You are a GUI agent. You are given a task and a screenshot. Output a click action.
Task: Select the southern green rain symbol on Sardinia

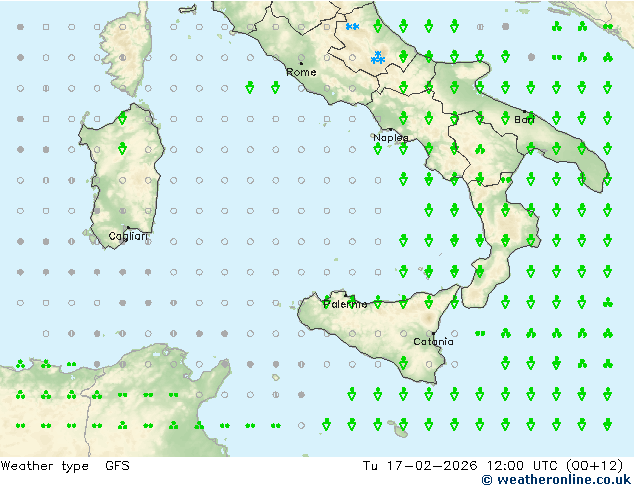[123, 149]
